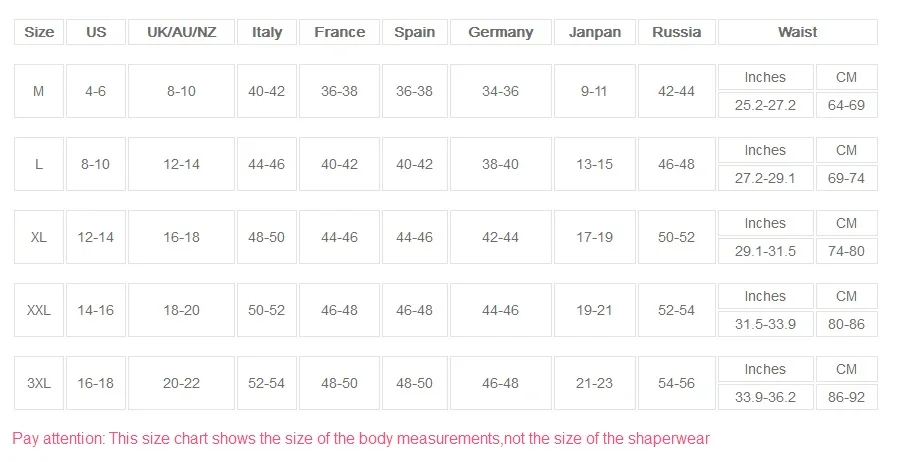Screen dimensions: 904x462
Task: Select the M size row label
Action: 39,91
